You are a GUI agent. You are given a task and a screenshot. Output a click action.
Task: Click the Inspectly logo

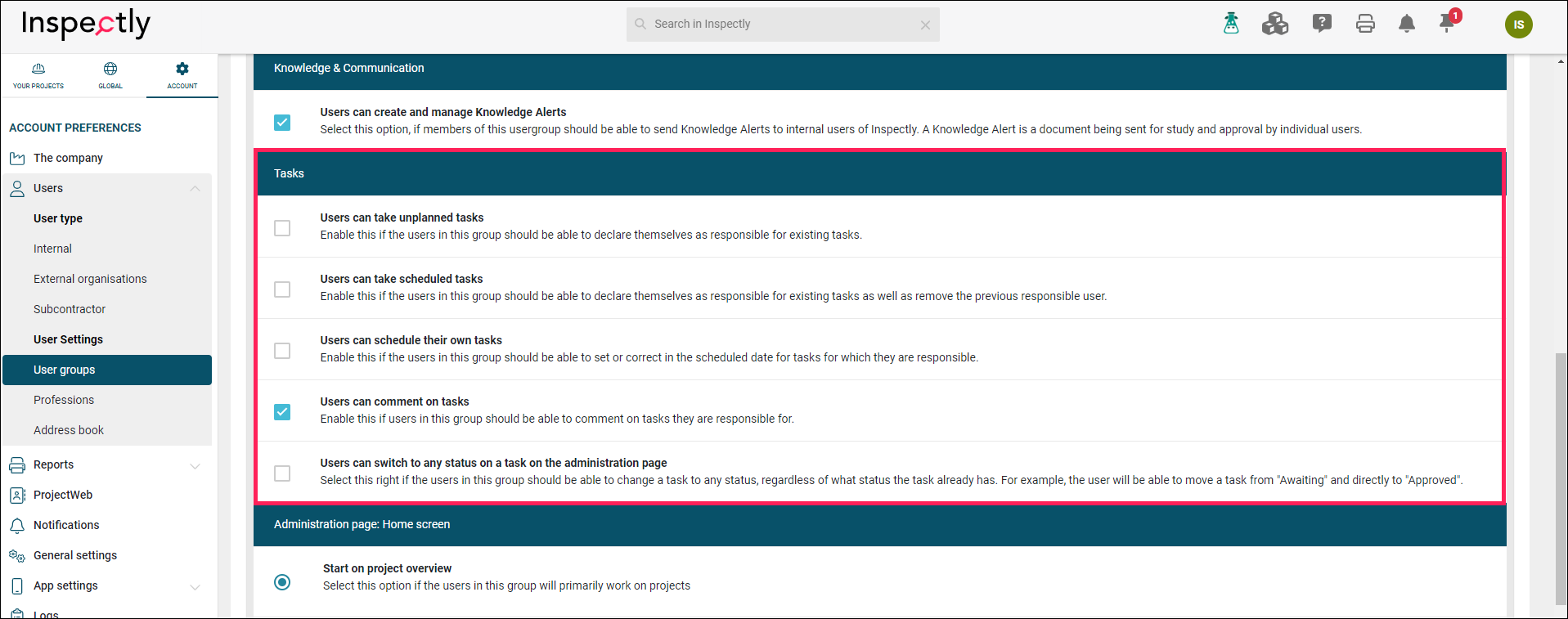pyautogui.click(x=86, y=24)
